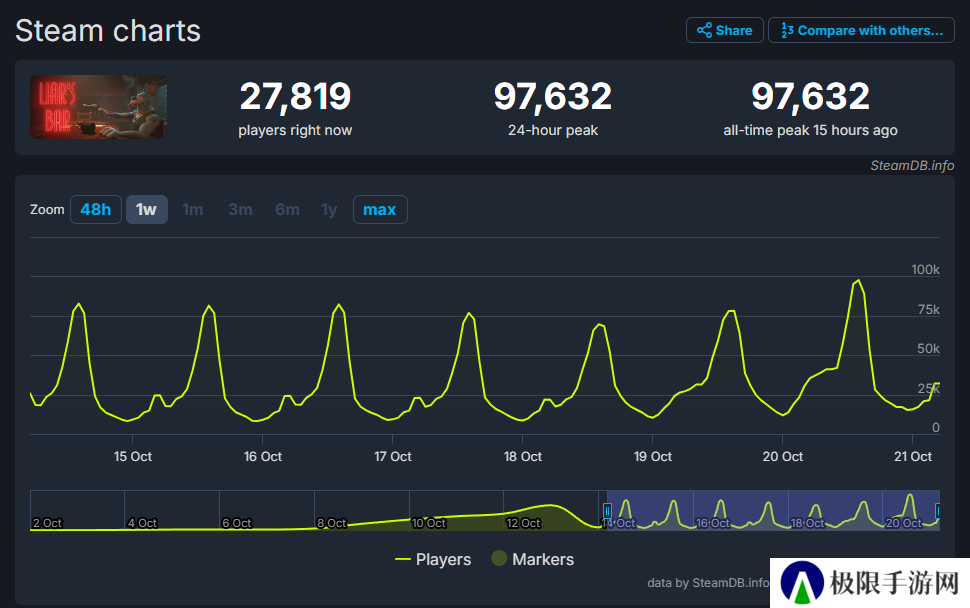Open the Liar's Bar game thumbnail
This screenshot has height=608, width=970.
coord(98,107)
